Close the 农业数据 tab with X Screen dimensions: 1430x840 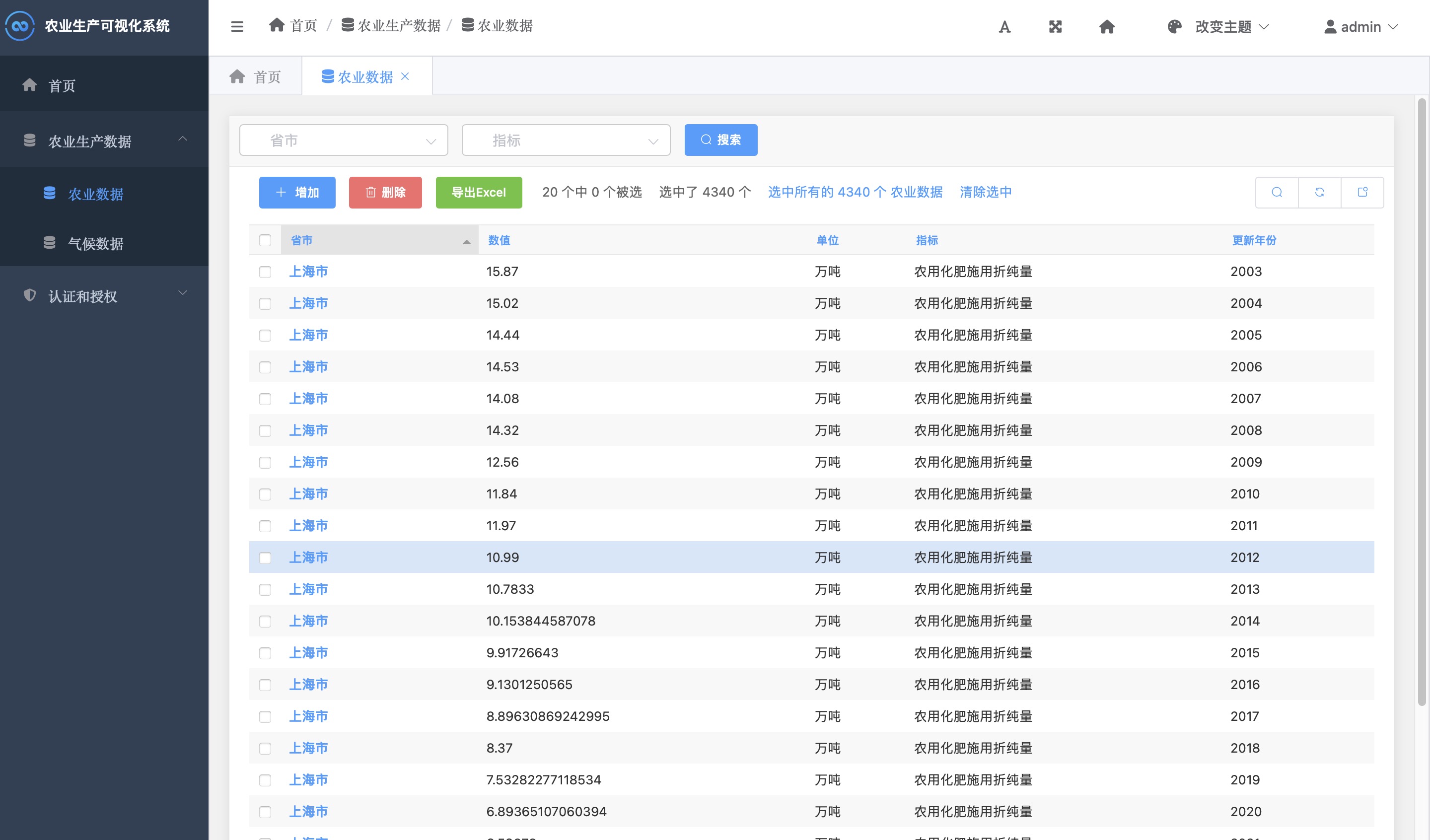point(405,76)
